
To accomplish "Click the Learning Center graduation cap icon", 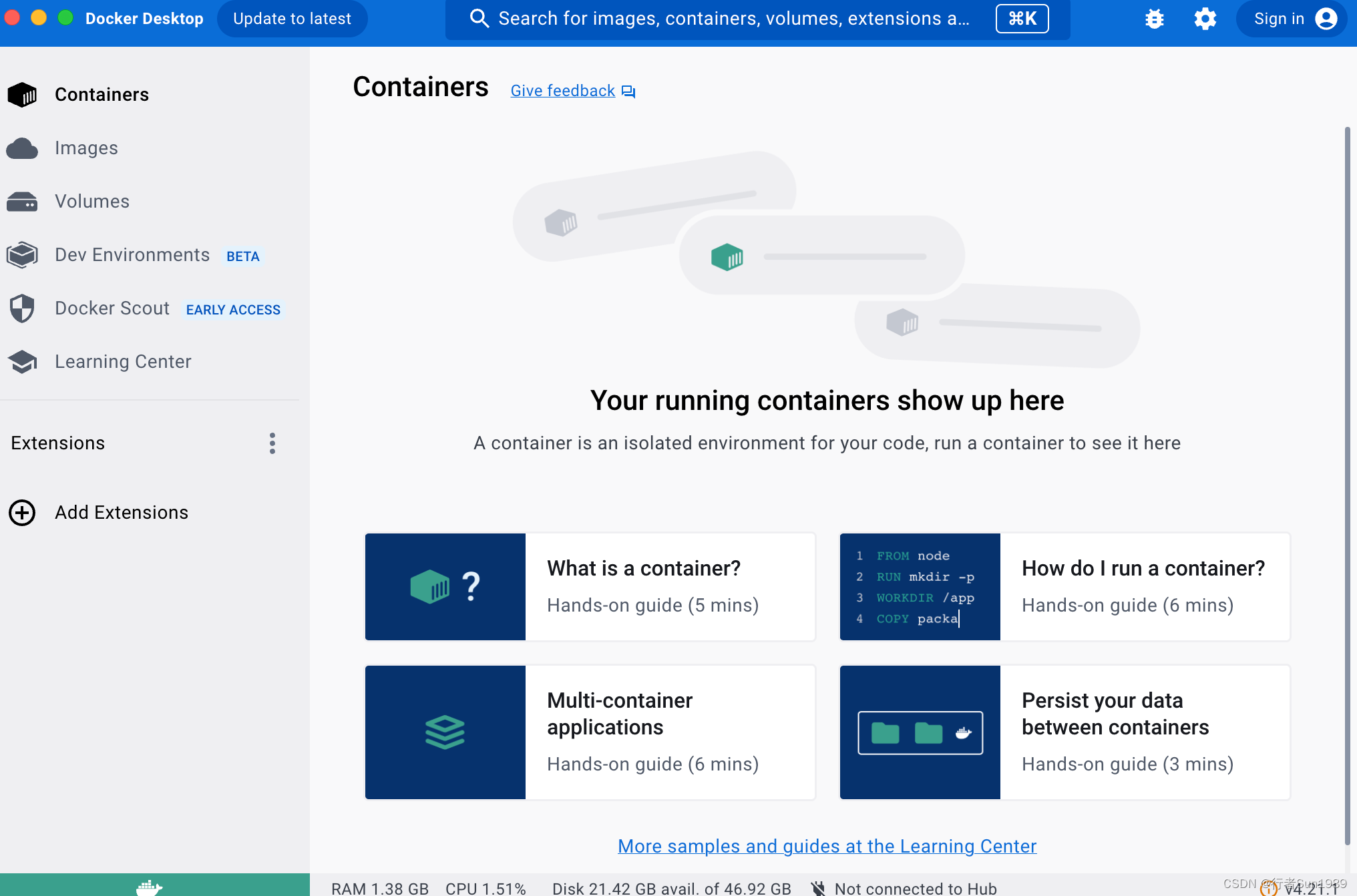I will tap(22, 362).
